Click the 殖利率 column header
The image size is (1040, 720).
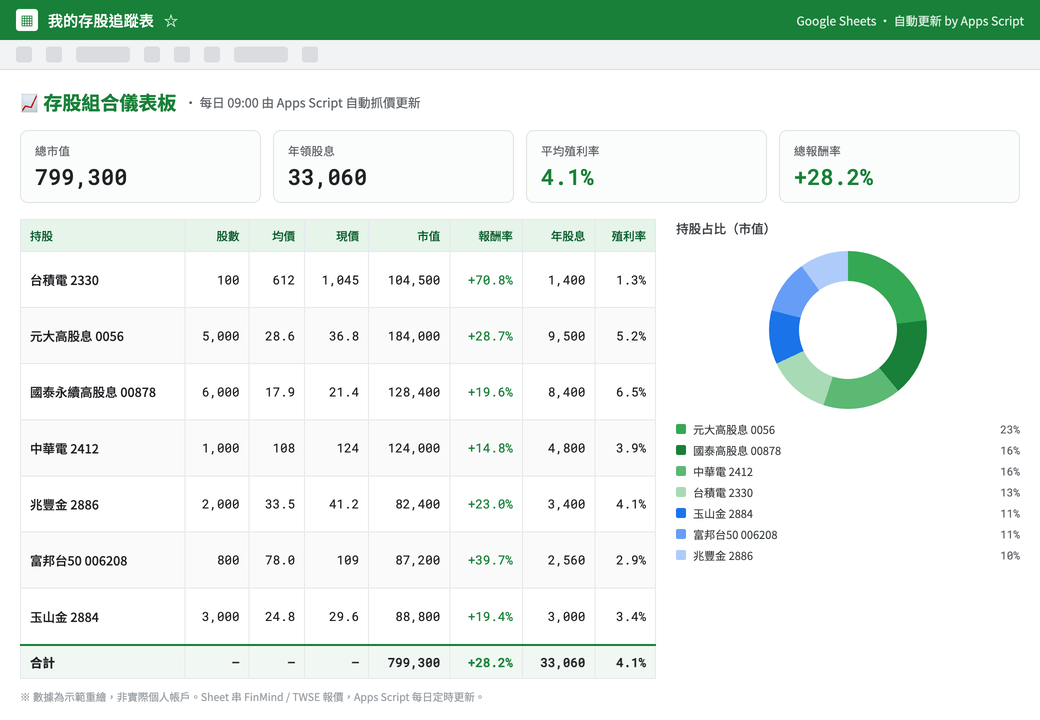[625, 236]
